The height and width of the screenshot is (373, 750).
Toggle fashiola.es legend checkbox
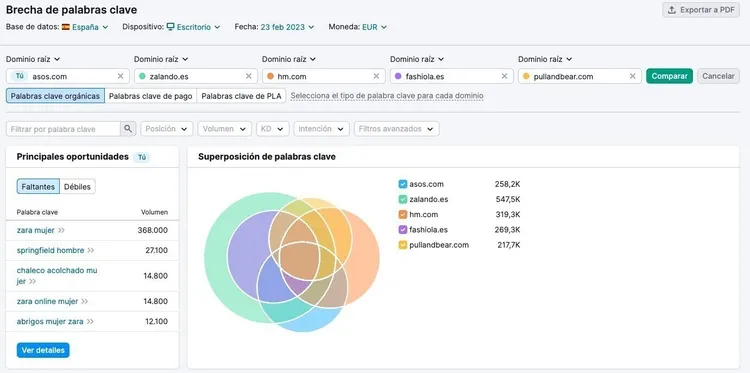coord(403,230)
